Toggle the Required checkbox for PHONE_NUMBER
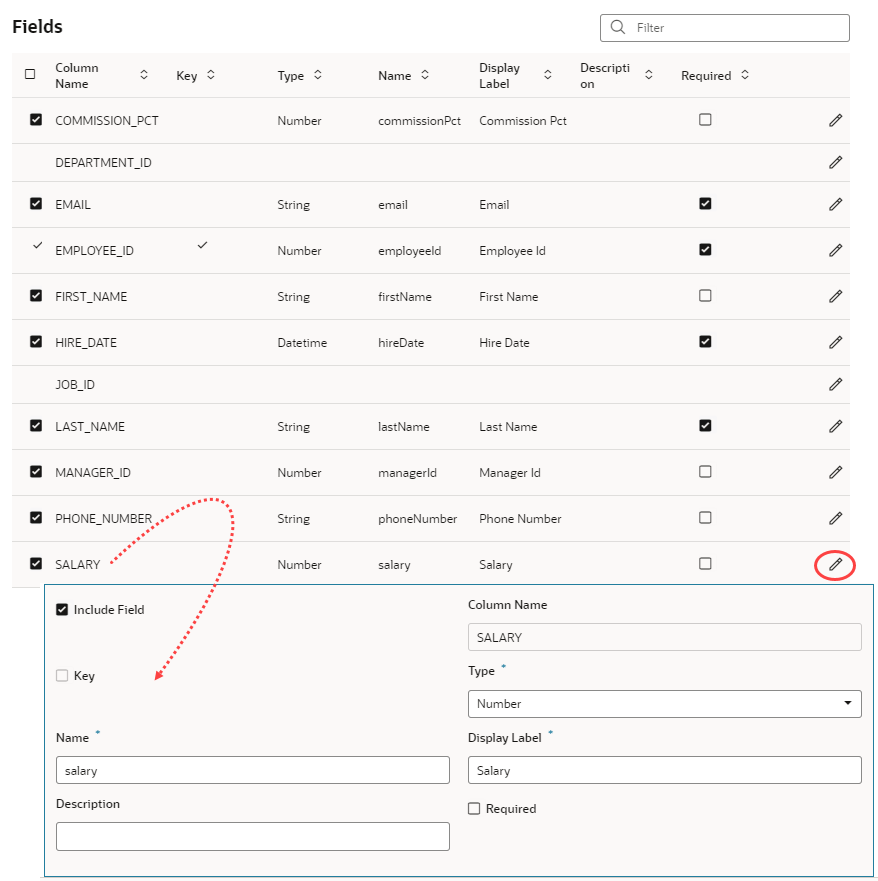This screenshot has height=881, width=878. click(705, 518)
